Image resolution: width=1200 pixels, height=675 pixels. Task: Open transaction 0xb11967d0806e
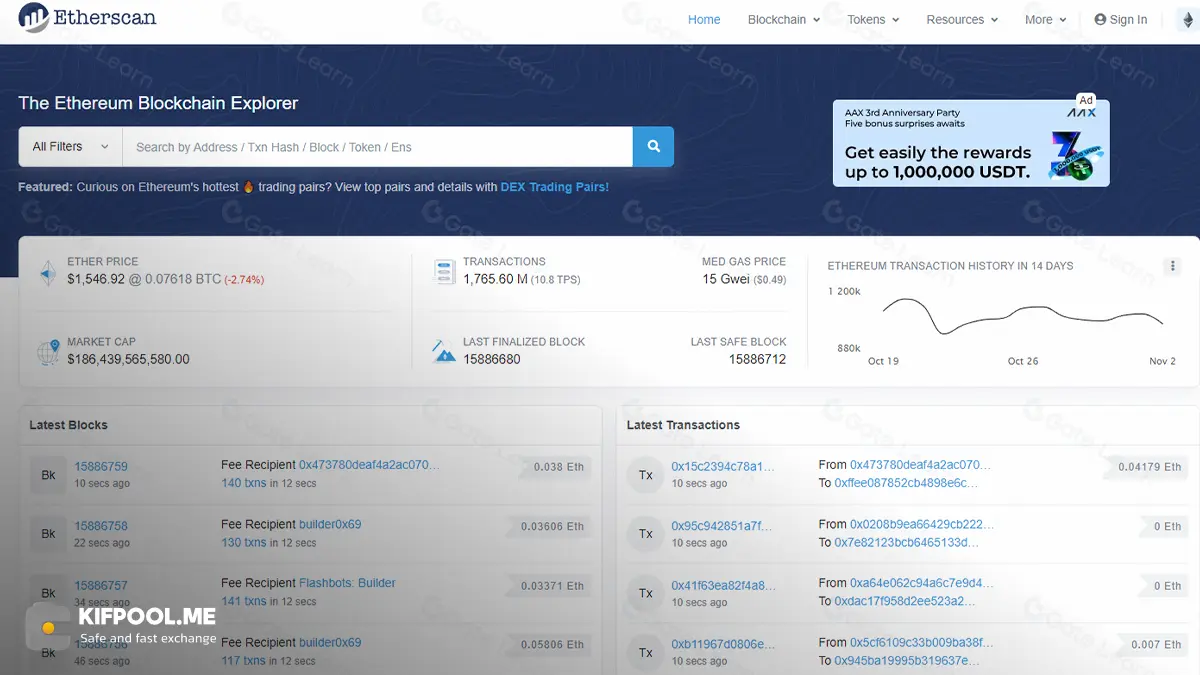(x=723, y=644)
